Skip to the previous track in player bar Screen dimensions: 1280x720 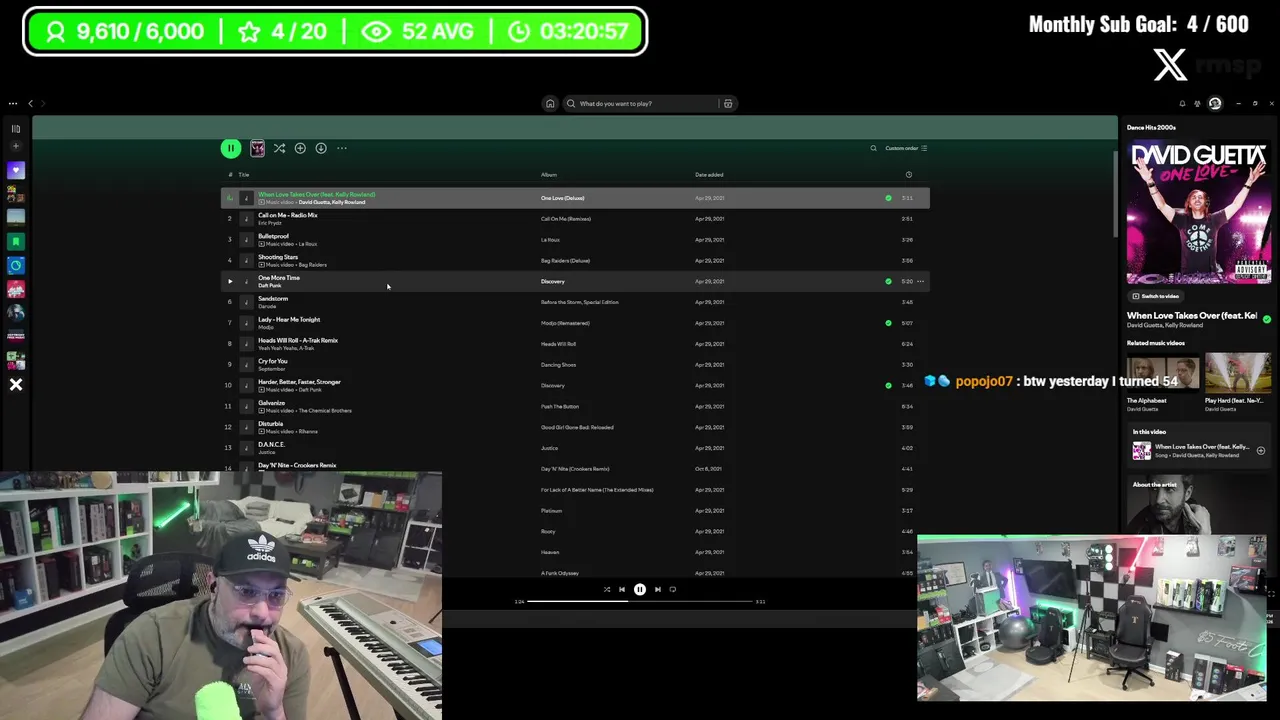click(x=622, y=589)
